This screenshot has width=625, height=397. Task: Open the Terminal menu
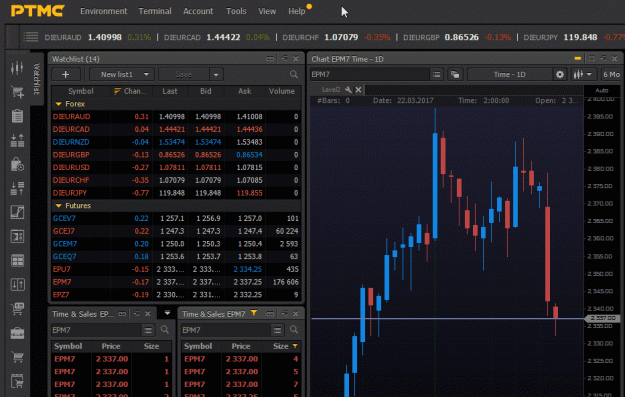pos(155,11)
